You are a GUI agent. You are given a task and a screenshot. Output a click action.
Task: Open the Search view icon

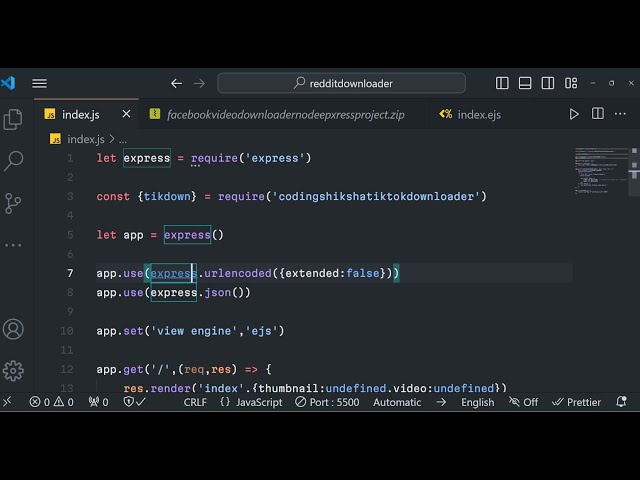[x=13, y=161]
